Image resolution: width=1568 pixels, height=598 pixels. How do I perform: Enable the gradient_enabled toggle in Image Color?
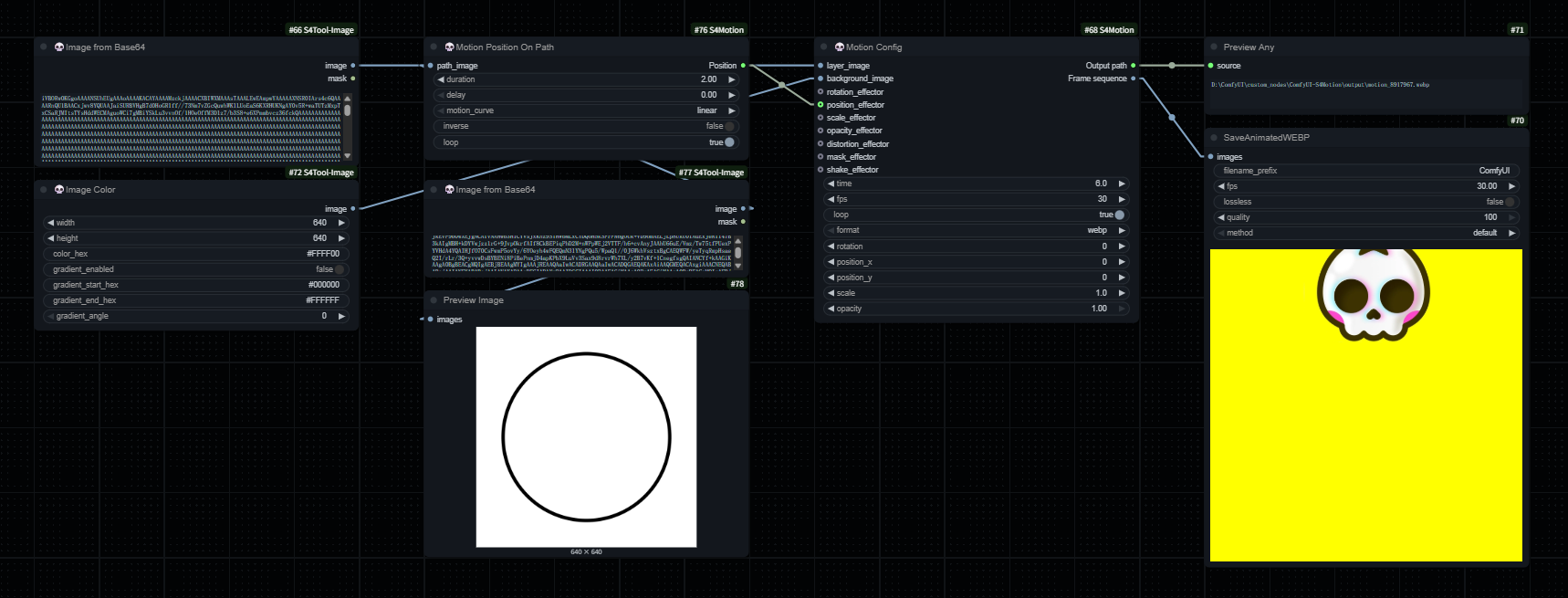click(x=339, y=269)
